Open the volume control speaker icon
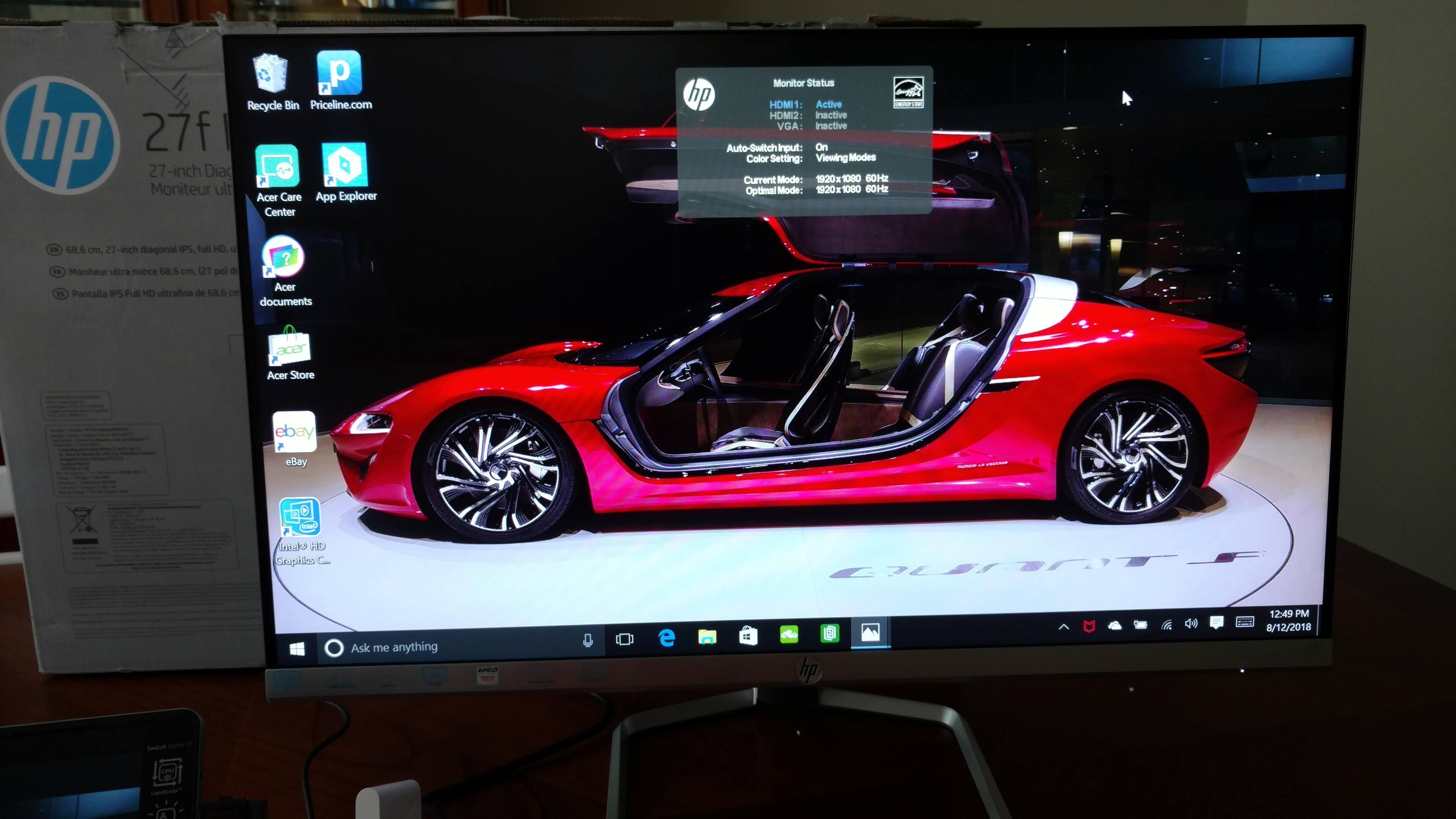 tap(1191, 623)
